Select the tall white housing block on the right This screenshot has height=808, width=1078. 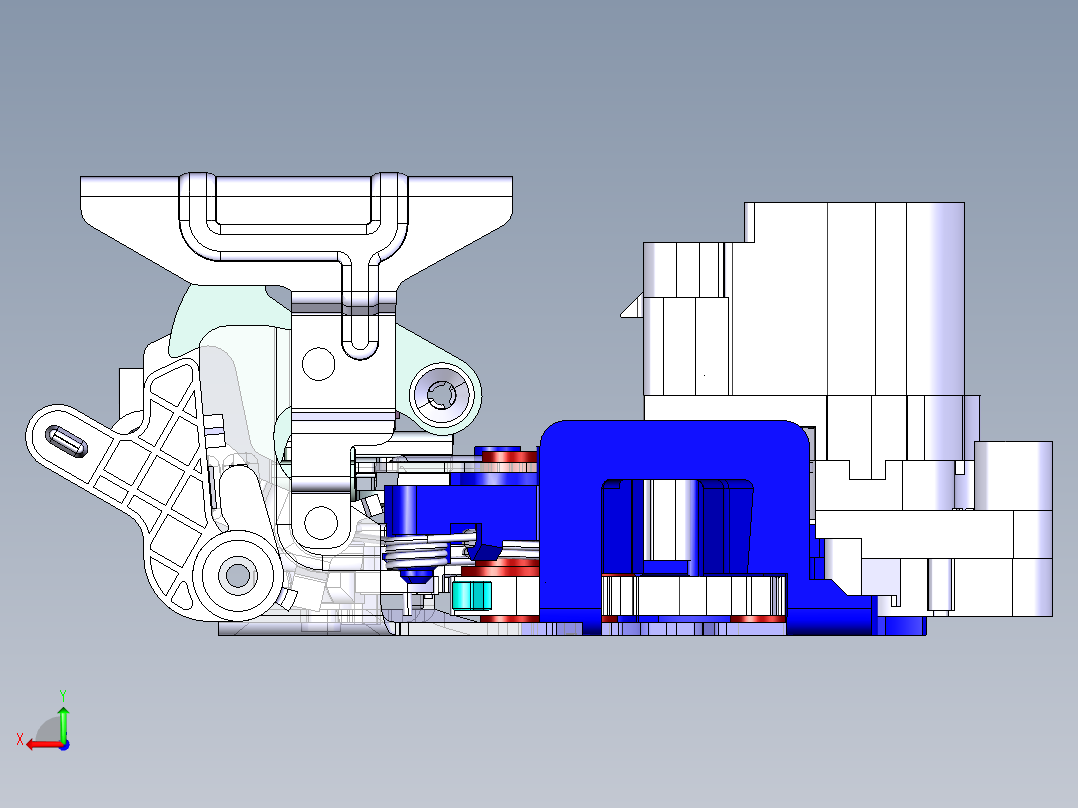point(852,299)
